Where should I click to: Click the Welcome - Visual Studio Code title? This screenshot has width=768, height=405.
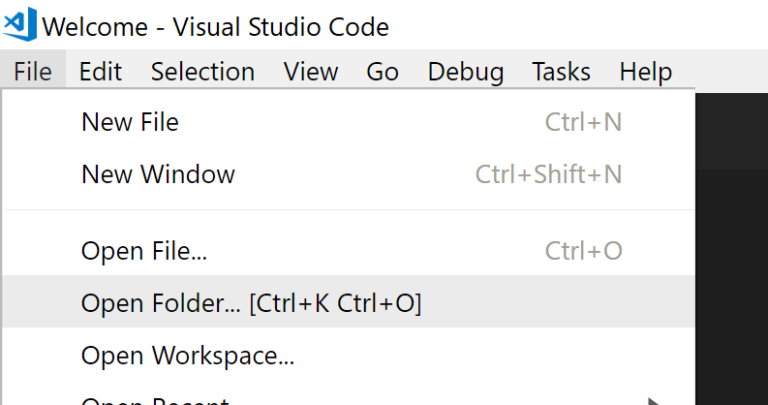pos(216,26)
